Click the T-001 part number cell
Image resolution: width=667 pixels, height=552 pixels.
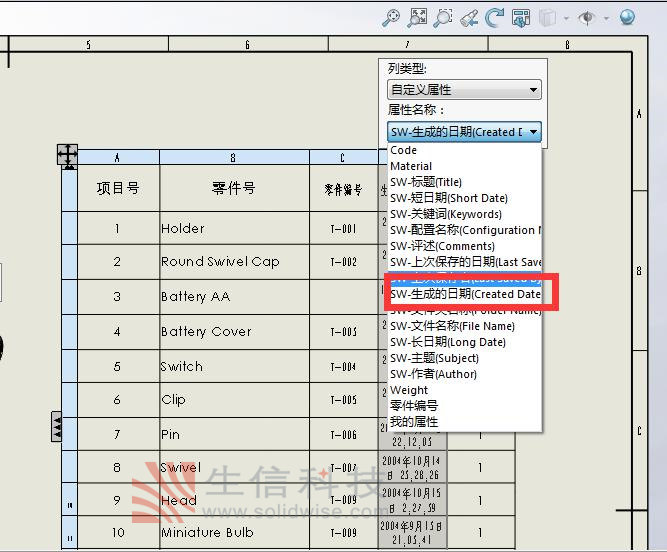point(344,229)
